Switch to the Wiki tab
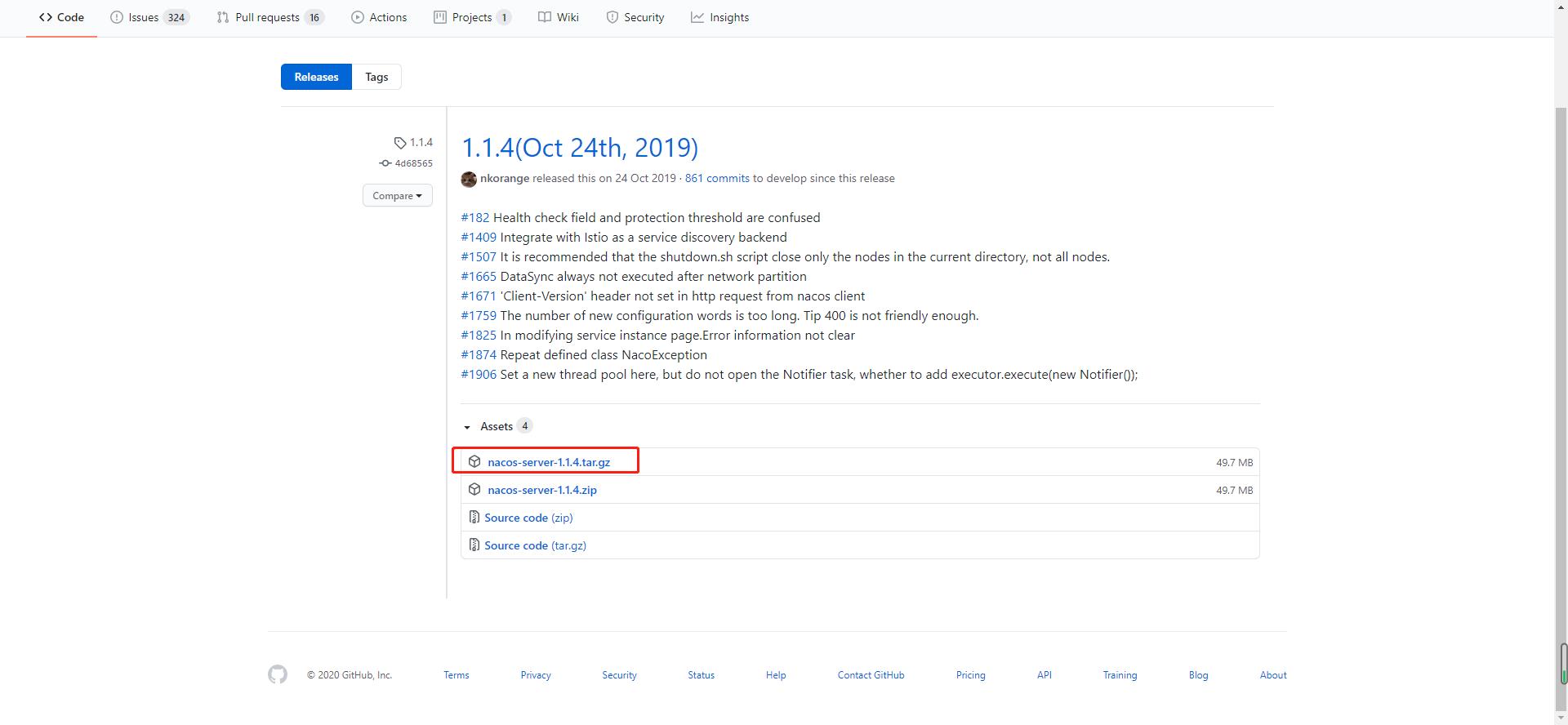 559,17
